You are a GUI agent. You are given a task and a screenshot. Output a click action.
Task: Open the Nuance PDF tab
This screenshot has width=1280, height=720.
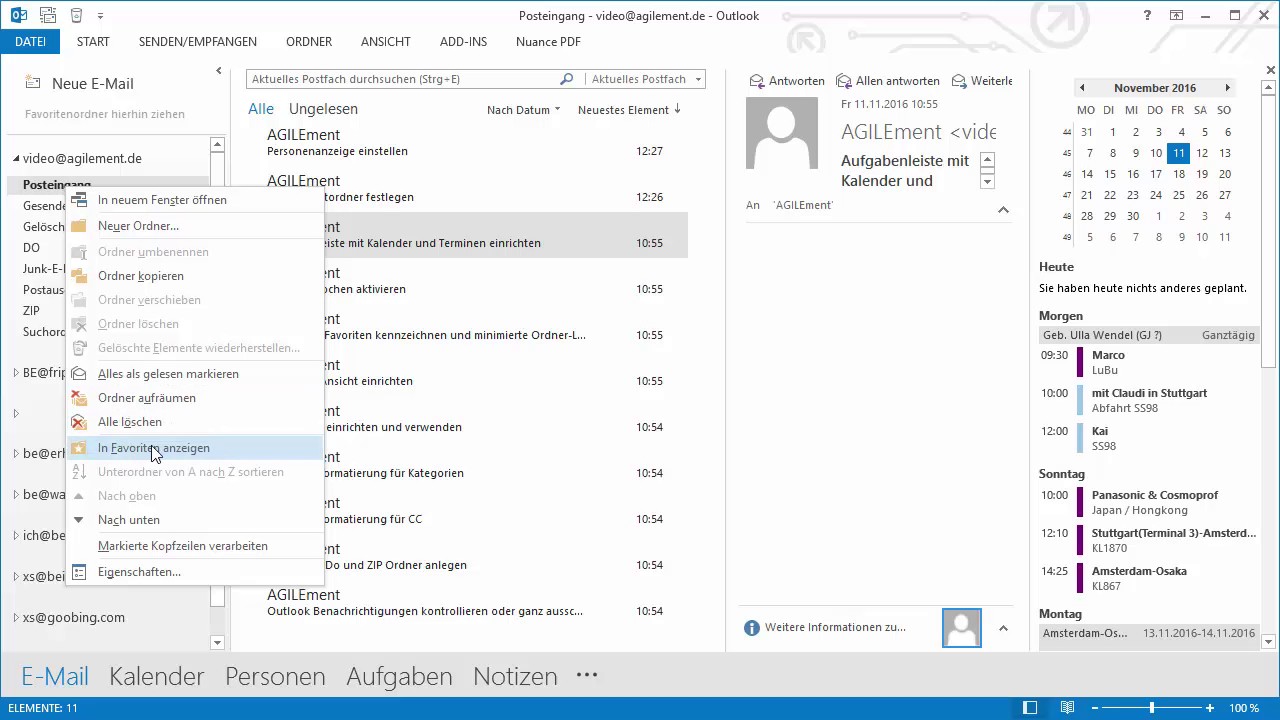pos(548,42)
